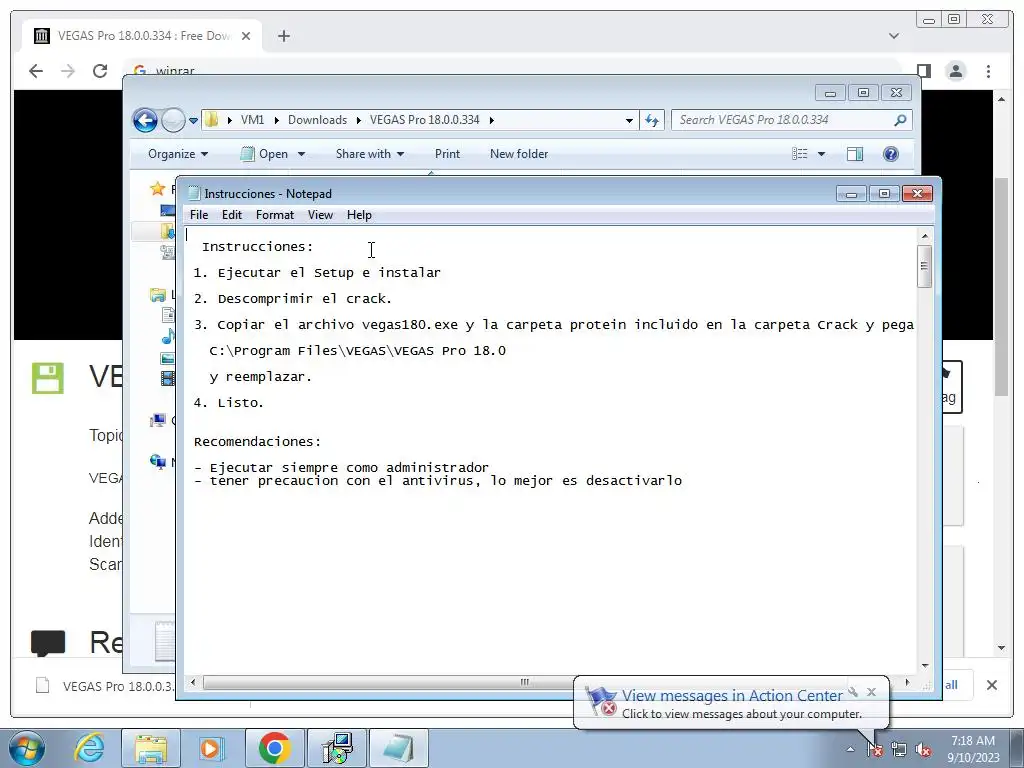This screenshot has width=1024, height=768.
Task: Launch Internet Explorer from the taskbar
Action: [89, 748]
